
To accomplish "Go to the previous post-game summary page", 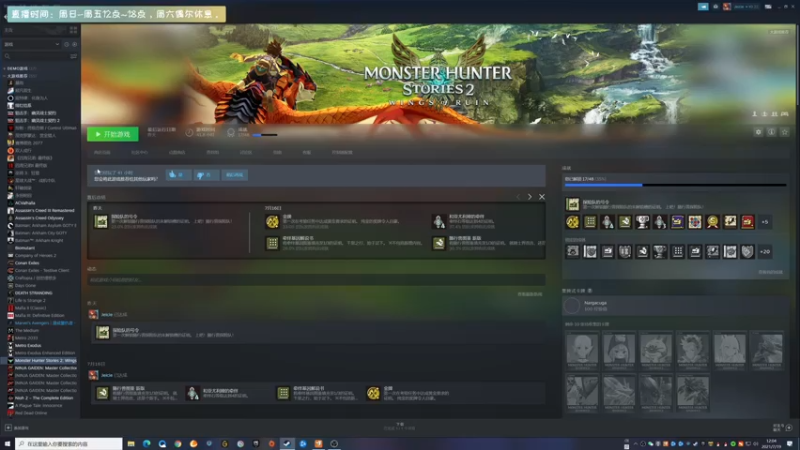I will tap(518, 197).
